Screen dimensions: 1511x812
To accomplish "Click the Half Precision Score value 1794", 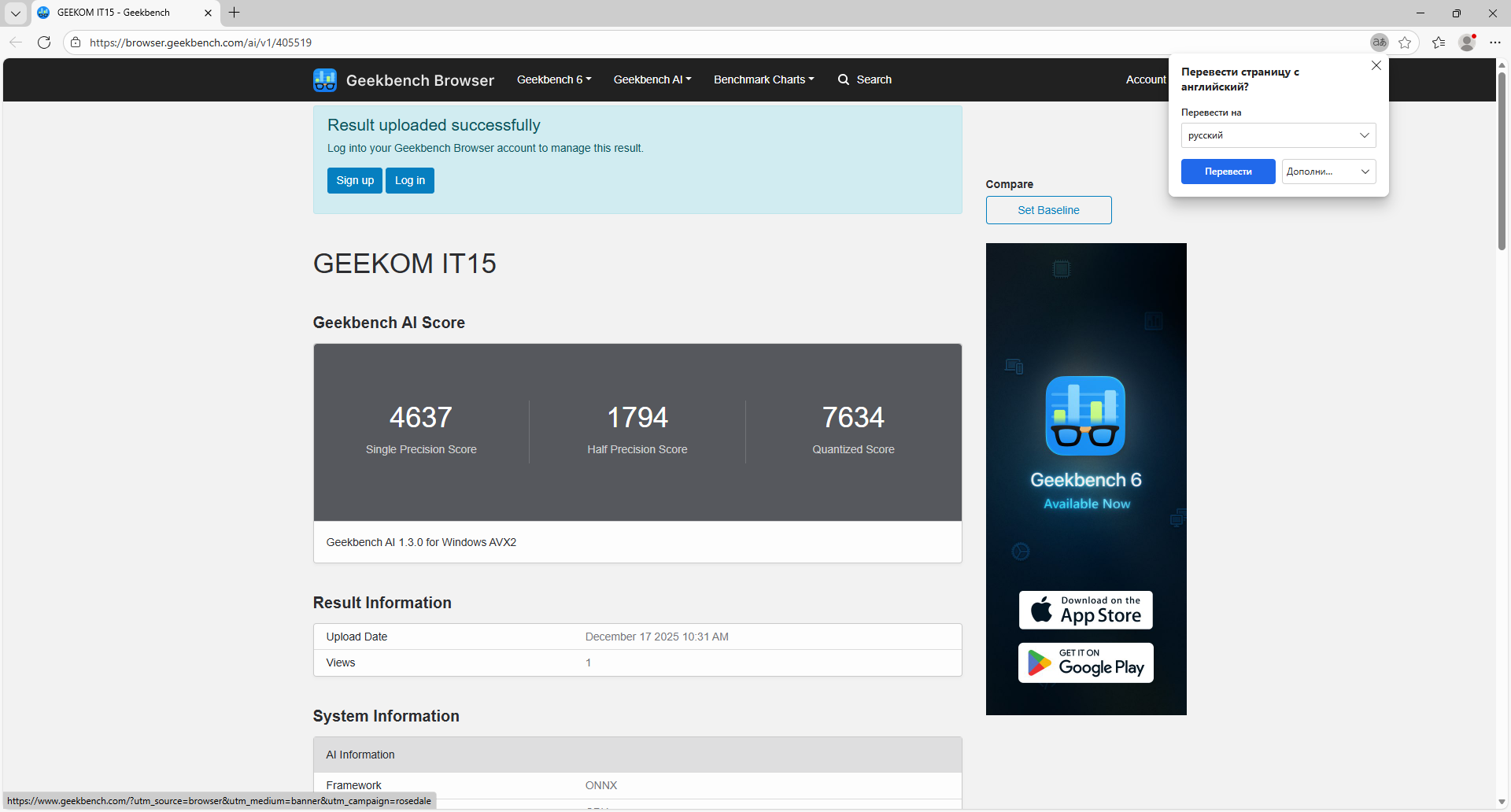I will pyautogui.click(x=637, y=417).
